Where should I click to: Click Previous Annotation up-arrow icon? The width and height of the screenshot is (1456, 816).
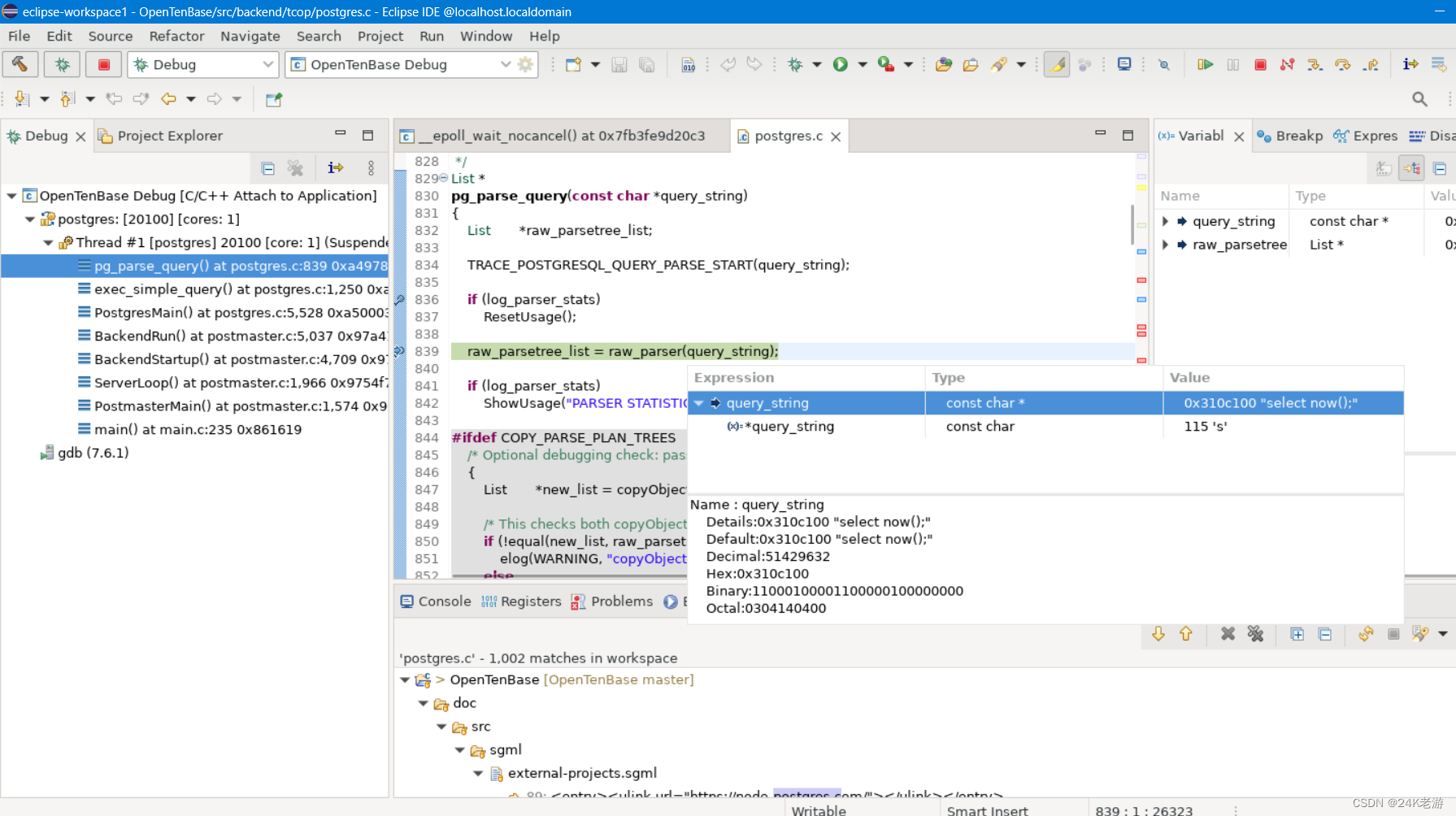[67, 98]
